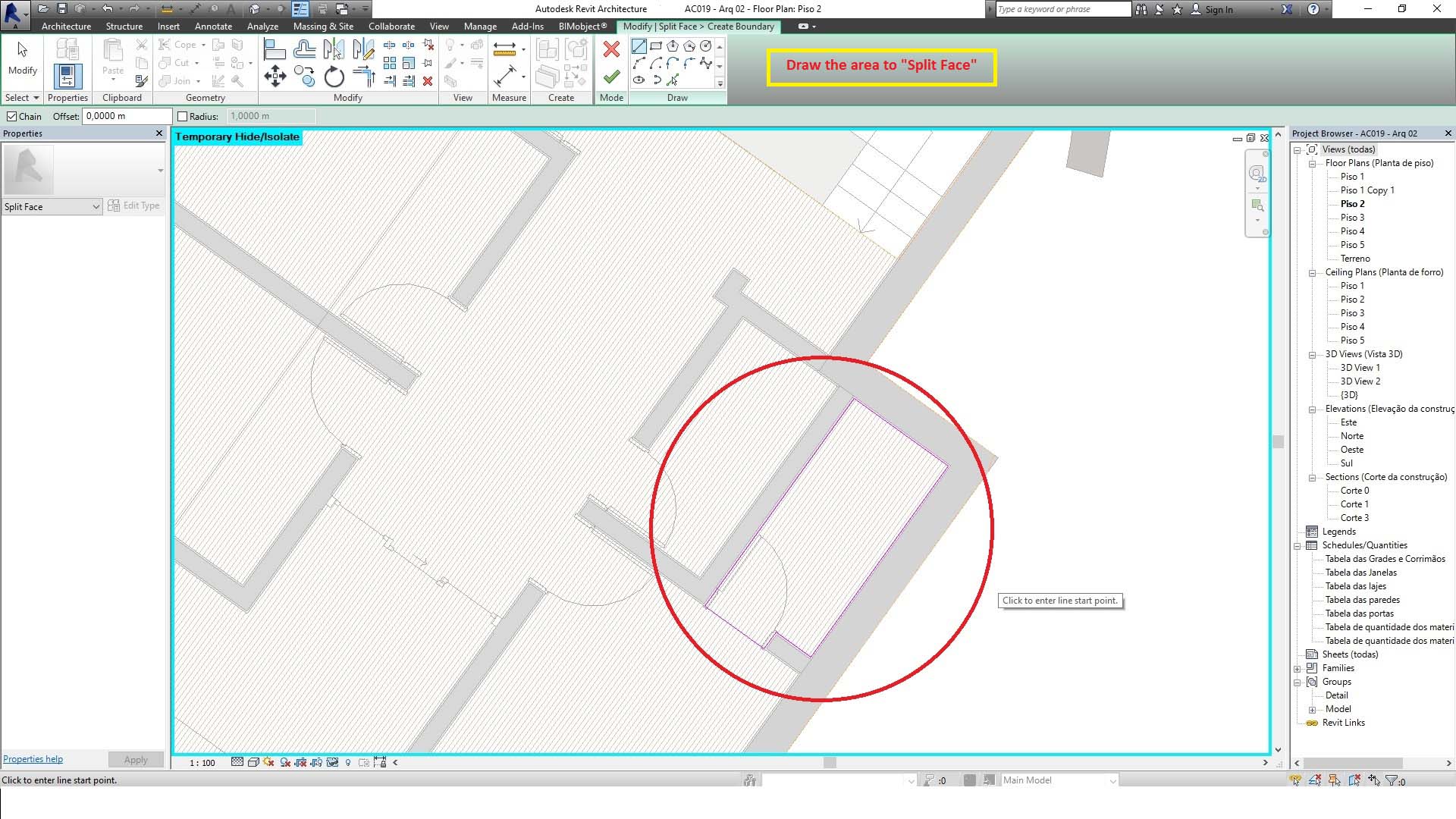Click the Aligned Dimension measure tool

[x=504, y=77]
